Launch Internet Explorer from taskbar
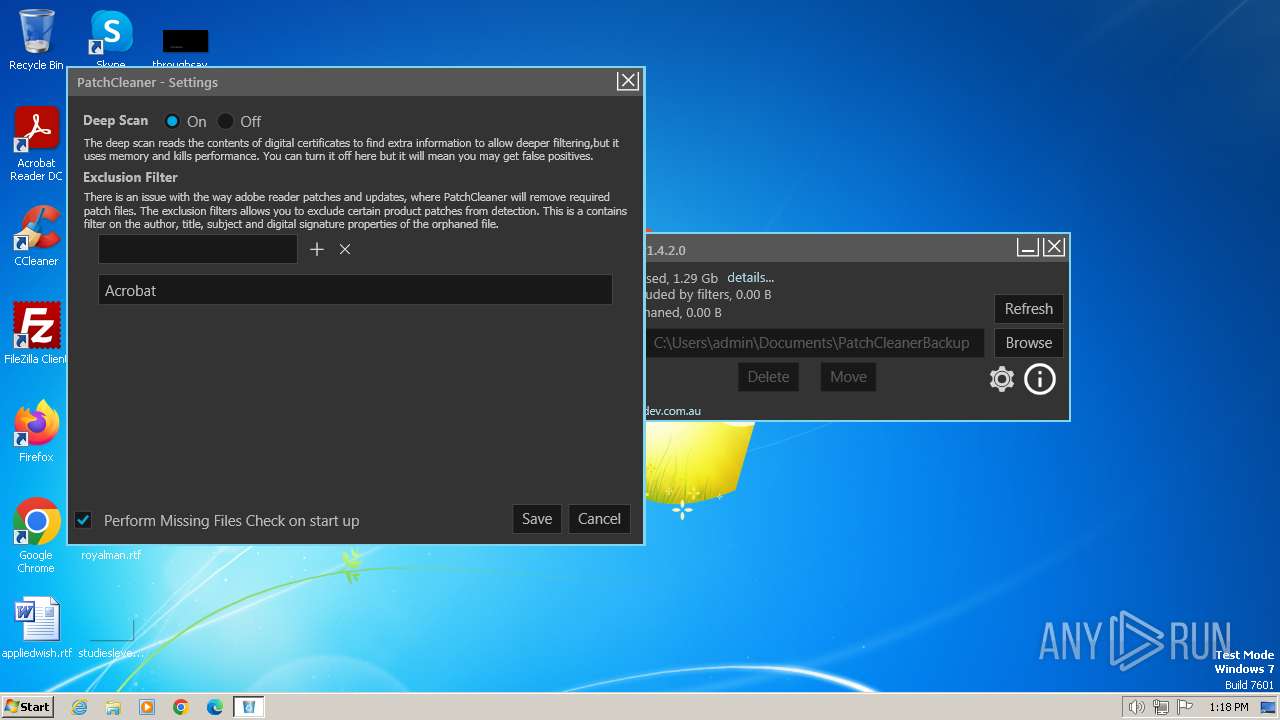 (x=79, y=707)
